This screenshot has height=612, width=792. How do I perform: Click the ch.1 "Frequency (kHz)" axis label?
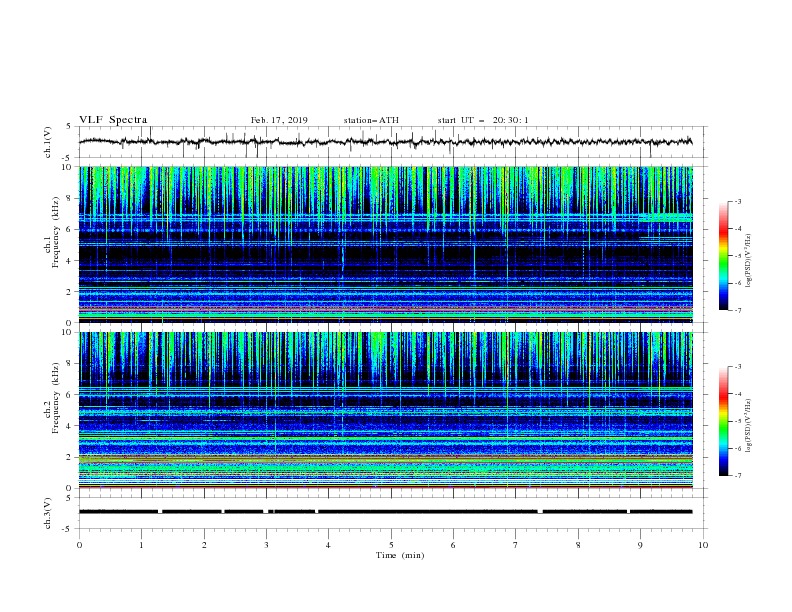pyautogui.click(x=56, y=231)
